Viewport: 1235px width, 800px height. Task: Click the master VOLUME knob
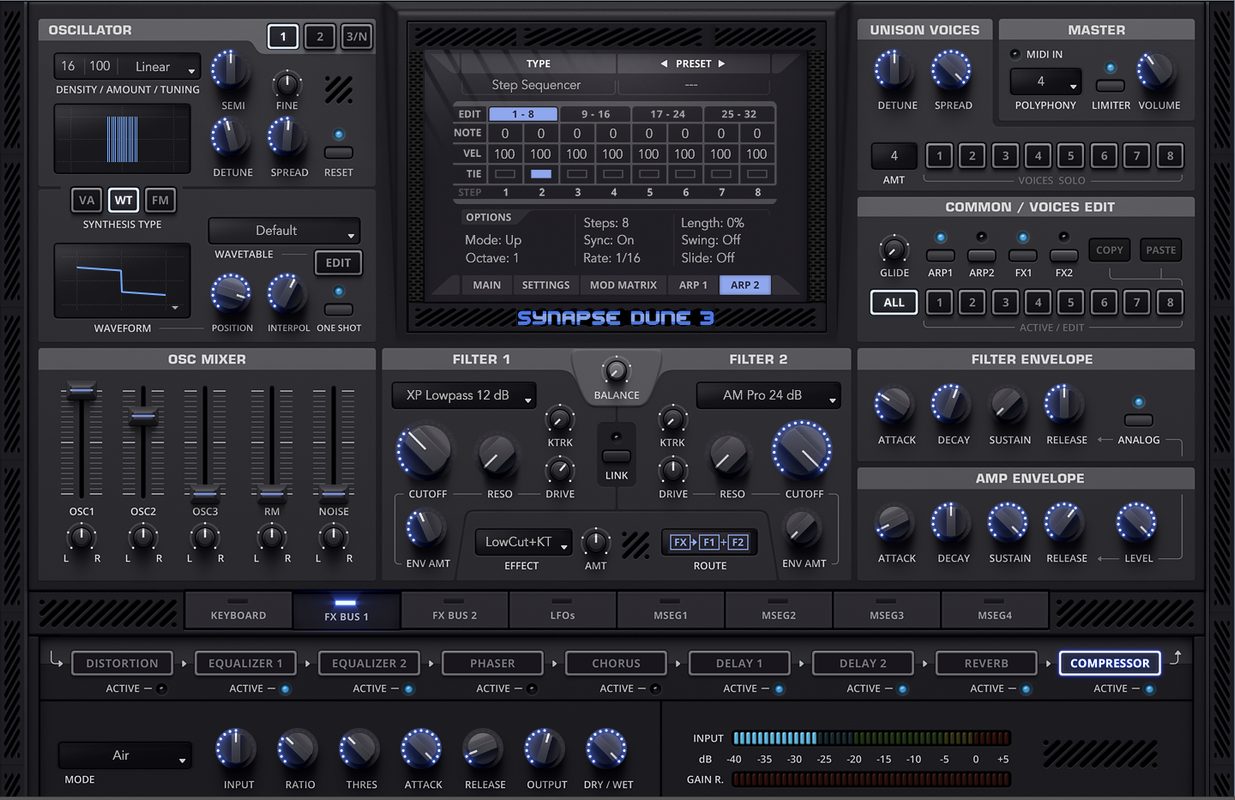click(x=1158, y=72)
